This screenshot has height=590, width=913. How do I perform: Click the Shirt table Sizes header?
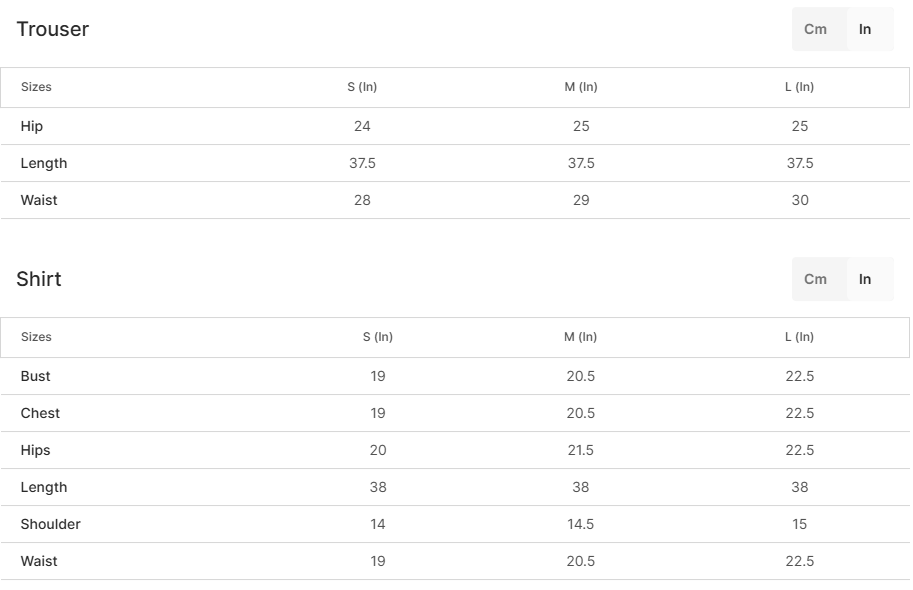(x=36, y=337)
